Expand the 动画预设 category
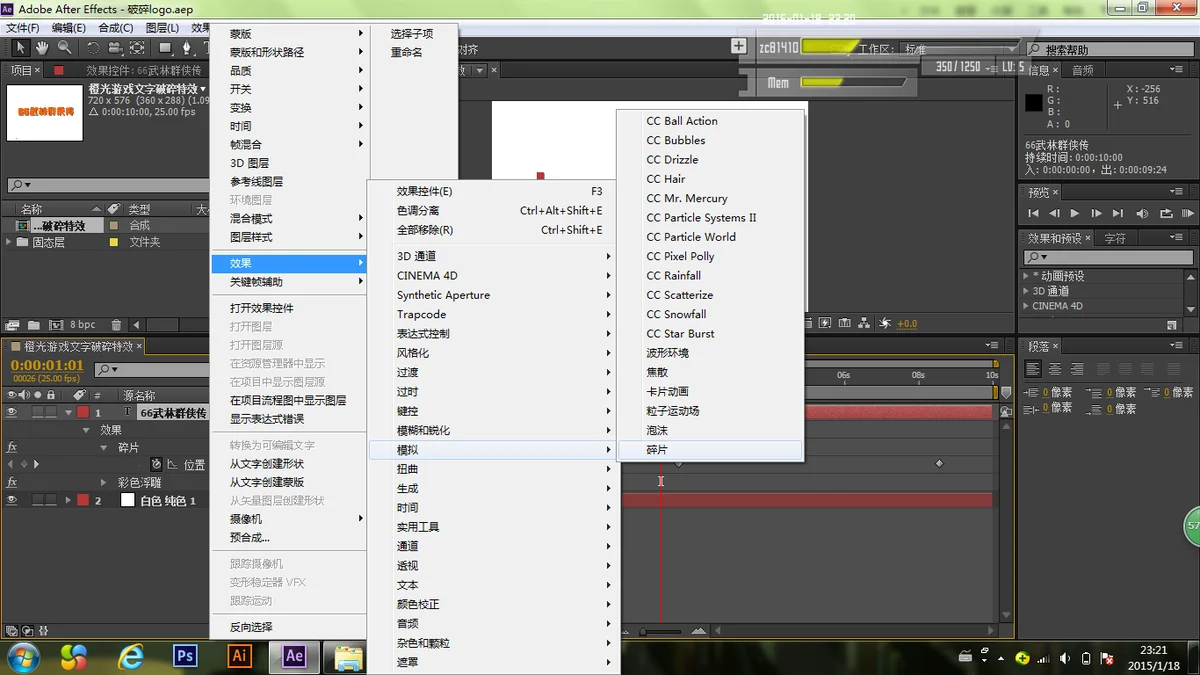1200x675 pixels. pos(1026,276)
